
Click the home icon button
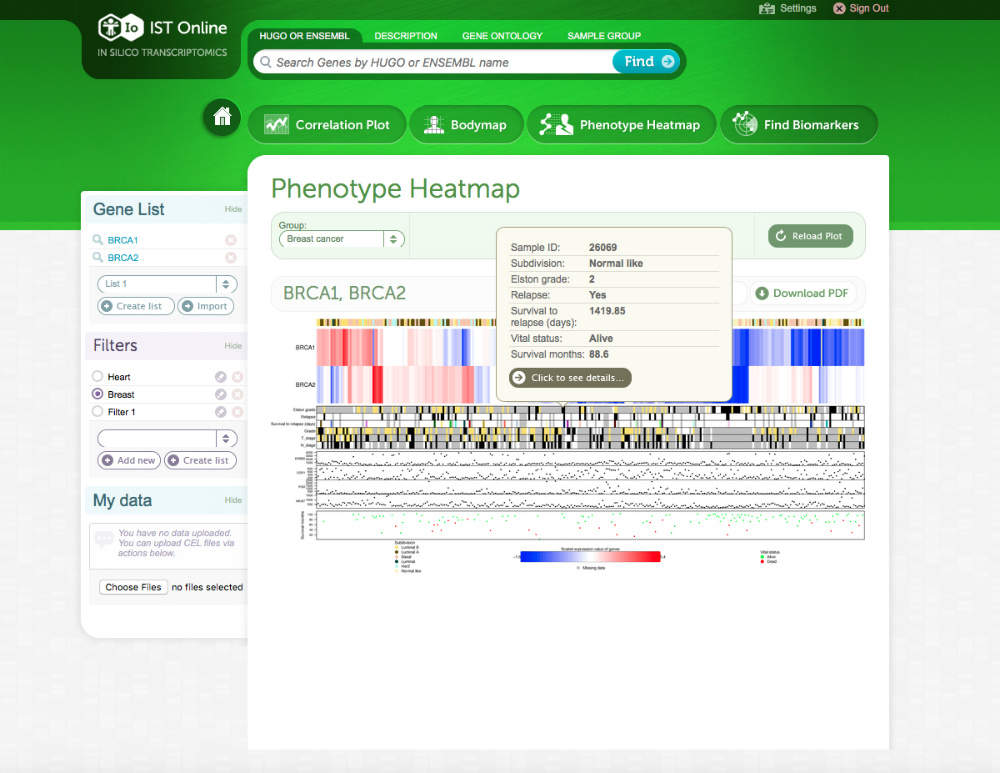[x=222, y=117]
